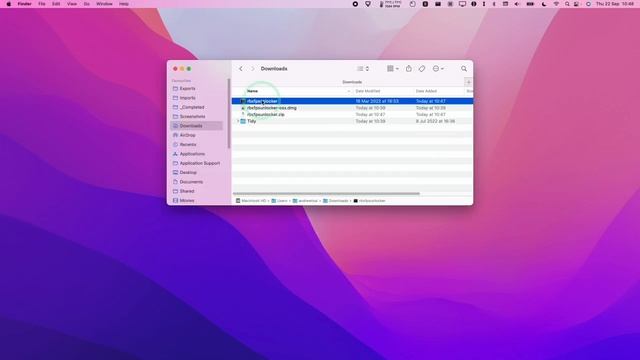Click the sidebar vertical scrollbar
Image resolution: width=640 pixels, height=360 pixels.
pos(229,113)
